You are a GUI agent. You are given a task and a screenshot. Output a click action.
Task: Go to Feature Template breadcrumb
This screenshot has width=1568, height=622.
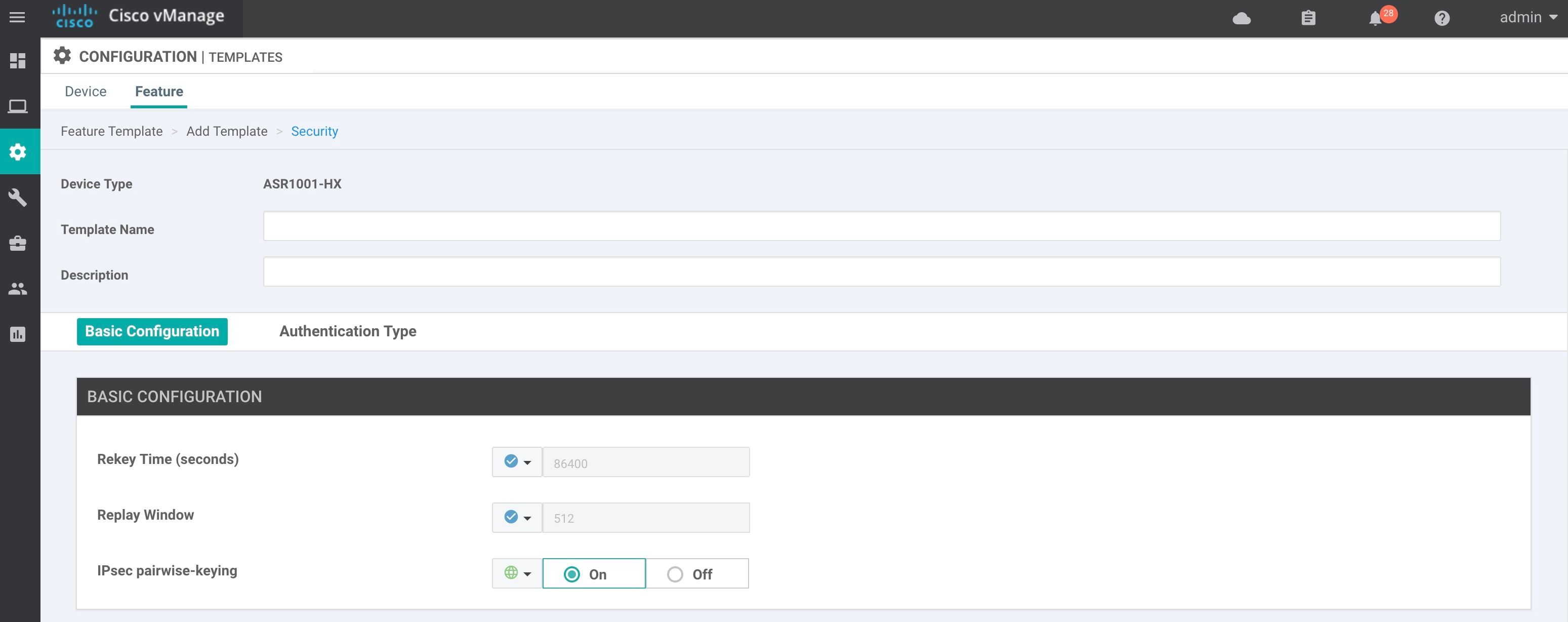pyautogui.click(x=111, y=131)
